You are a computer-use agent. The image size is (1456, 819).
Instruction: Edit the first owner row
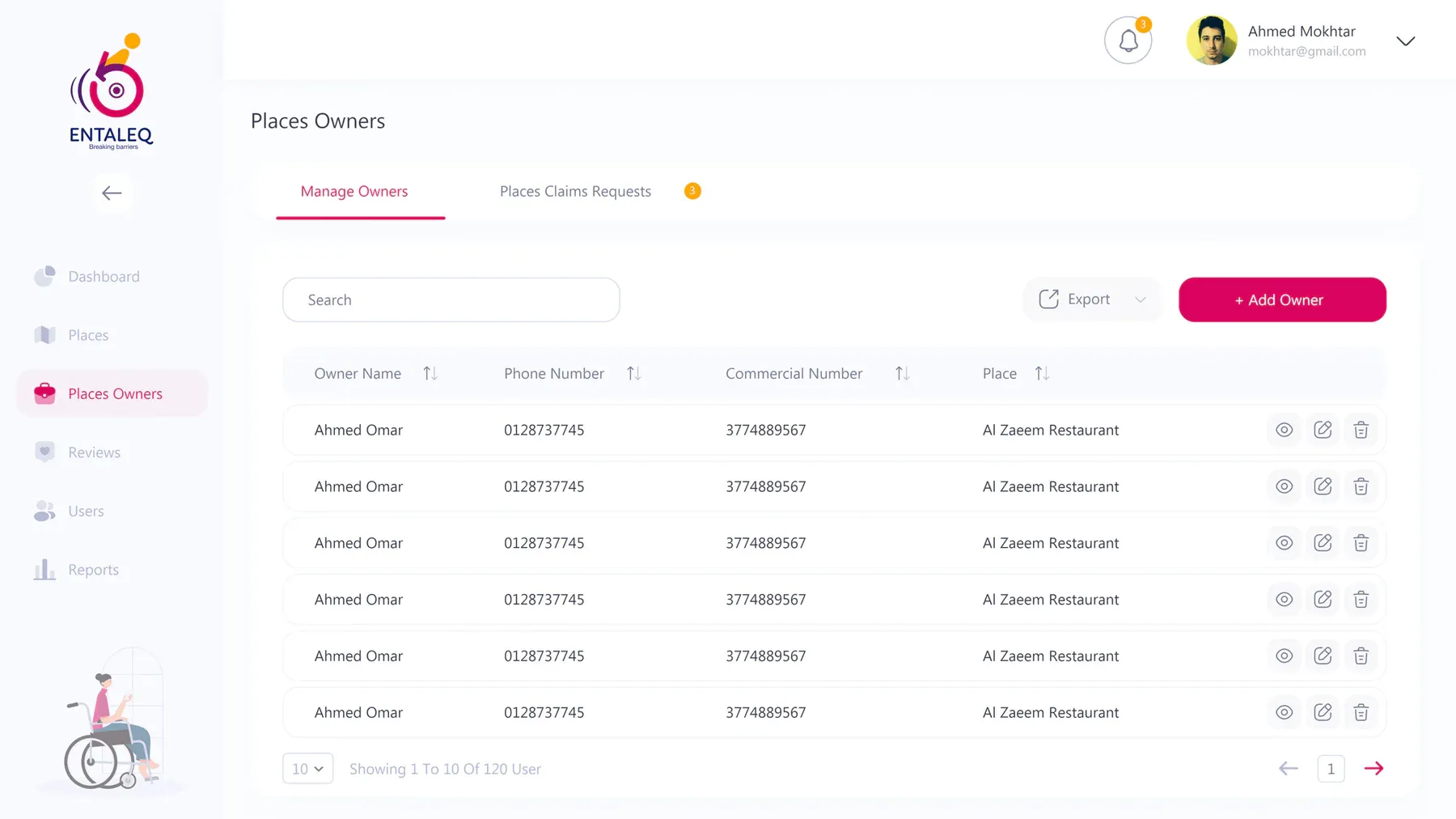click(1323, 431)
